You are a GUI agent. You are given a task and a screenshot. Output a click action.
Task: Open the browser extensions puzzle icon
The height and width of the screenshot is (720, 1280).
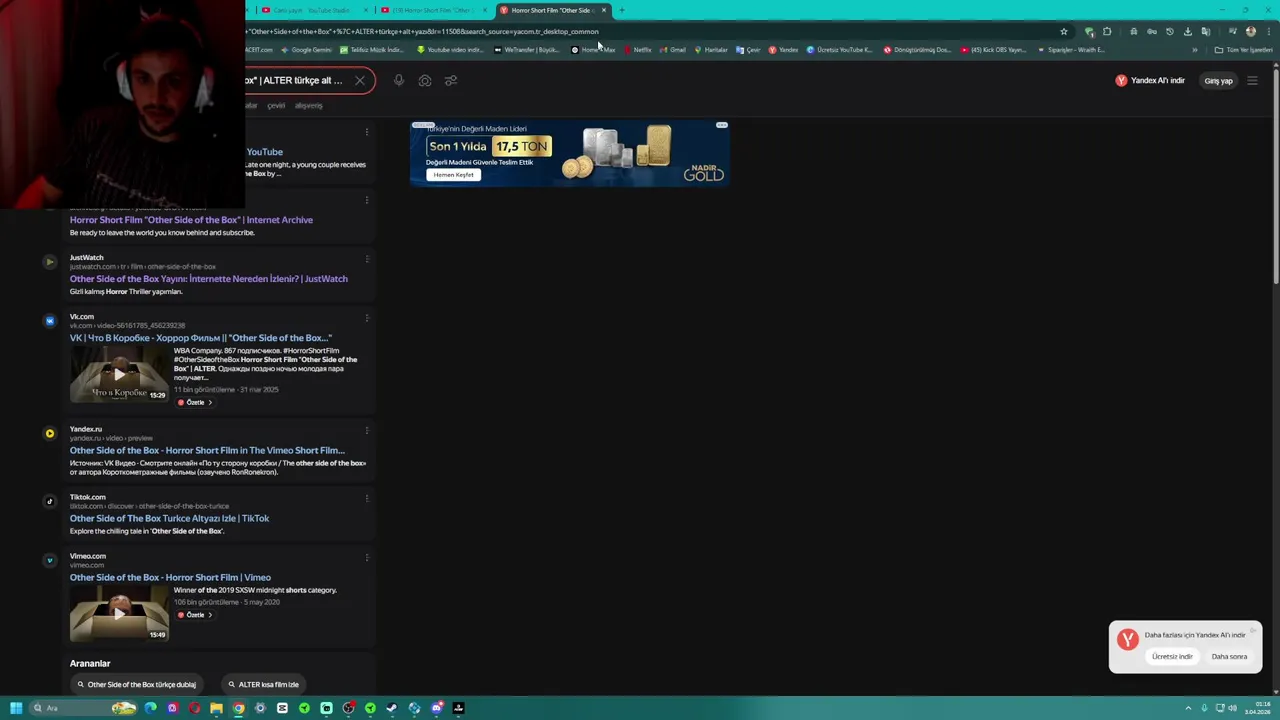coord(1107,31)
